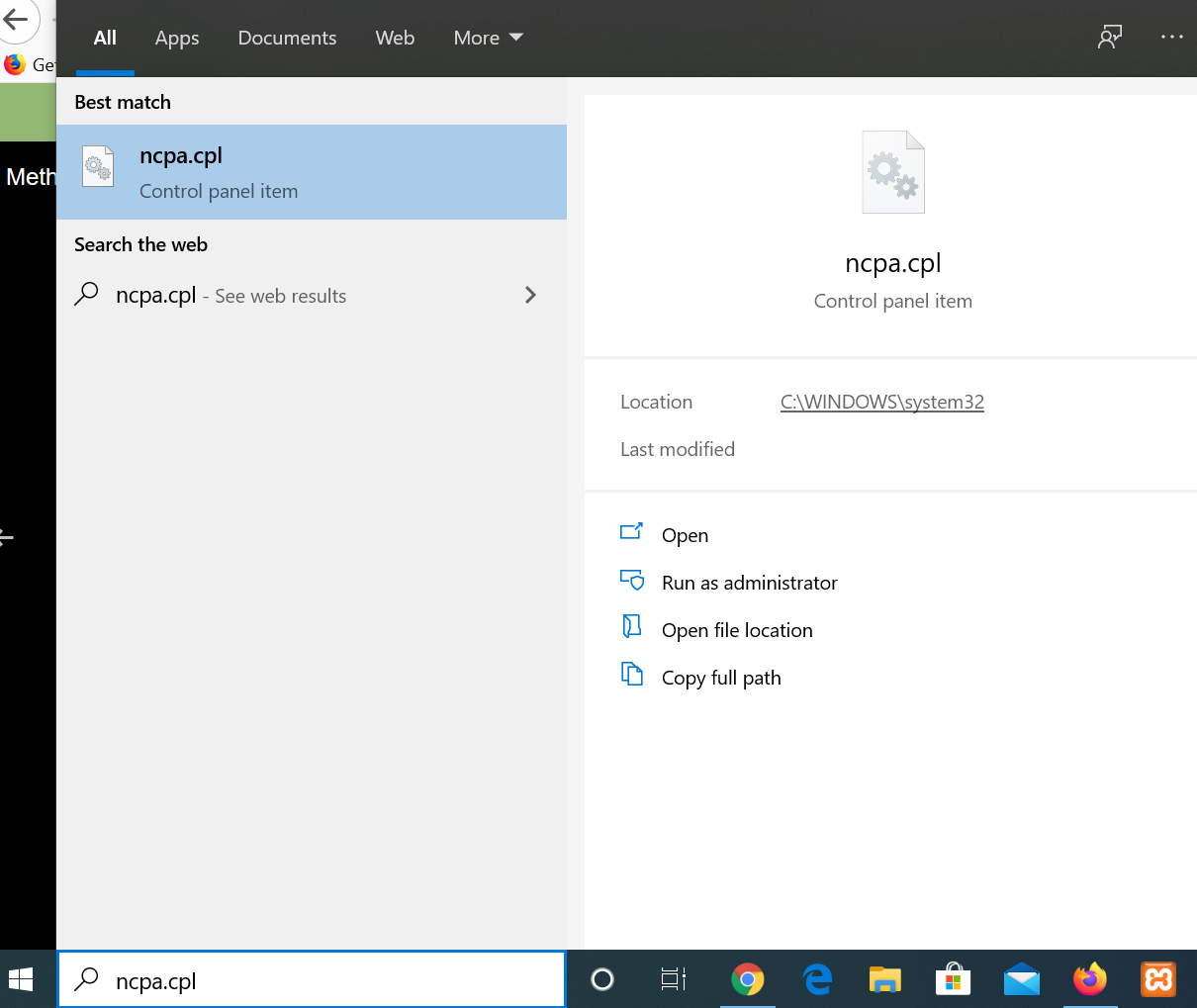Open Task View from the taskbar
The height and width of the screenshot is (1008, 1197).
pyautogui.click(x=673, y=979)
